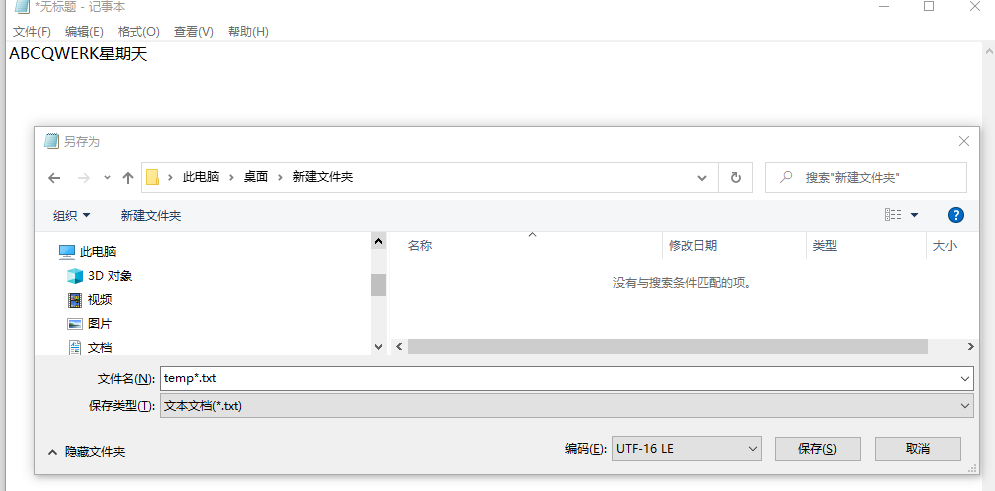This screenshot has height=491, width=995.
Task: Expand the address bar history dropdown
Action: coord(703,177)
